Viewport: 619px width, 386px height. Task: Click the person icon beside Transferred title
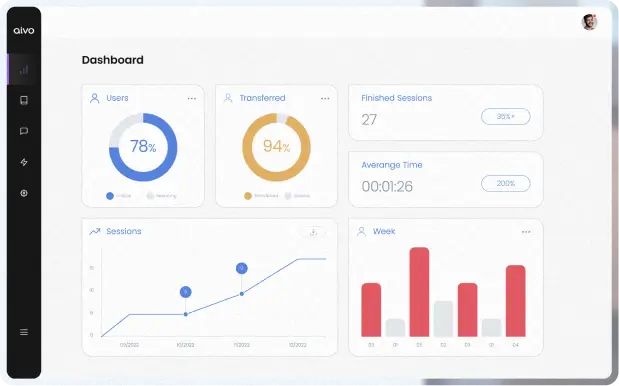pyautogui.click(x=228, y=98)
